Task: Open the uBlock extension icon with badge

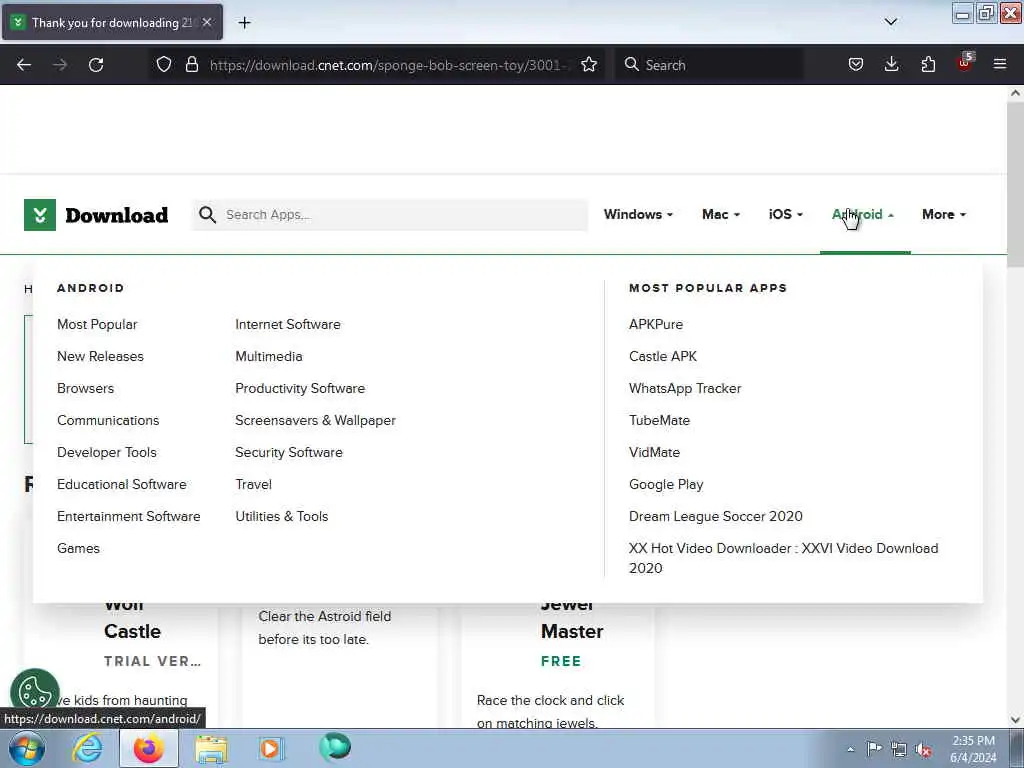Action: pyautogui.click(x=965, y=63)
